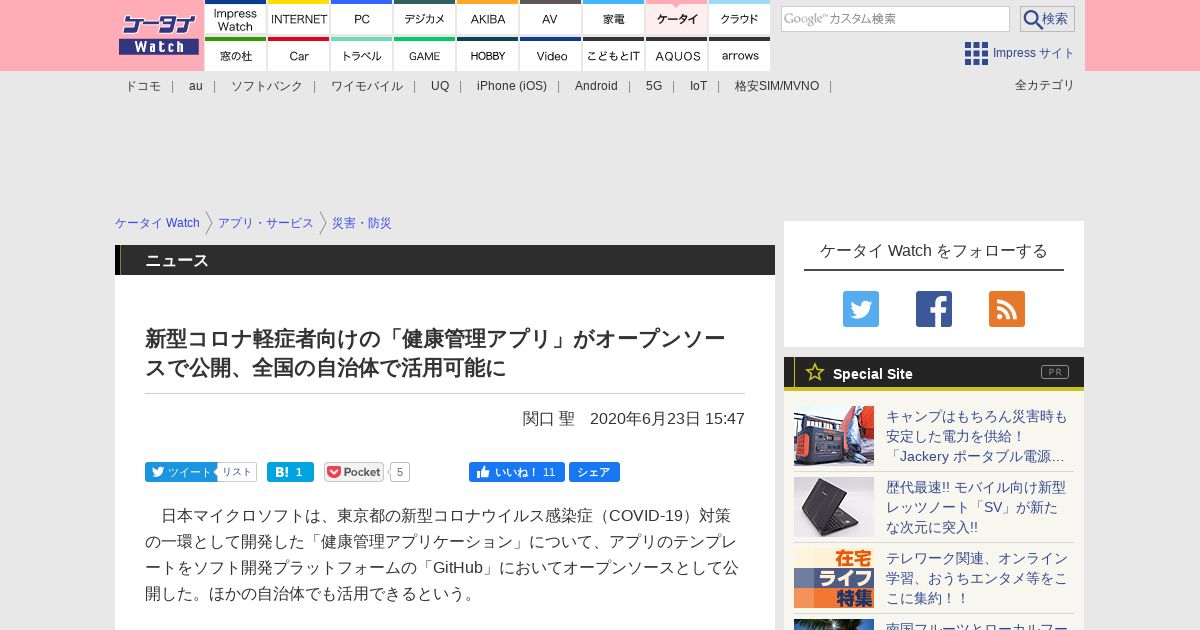Open the Twitter follow icon

(x=861, y=309)
